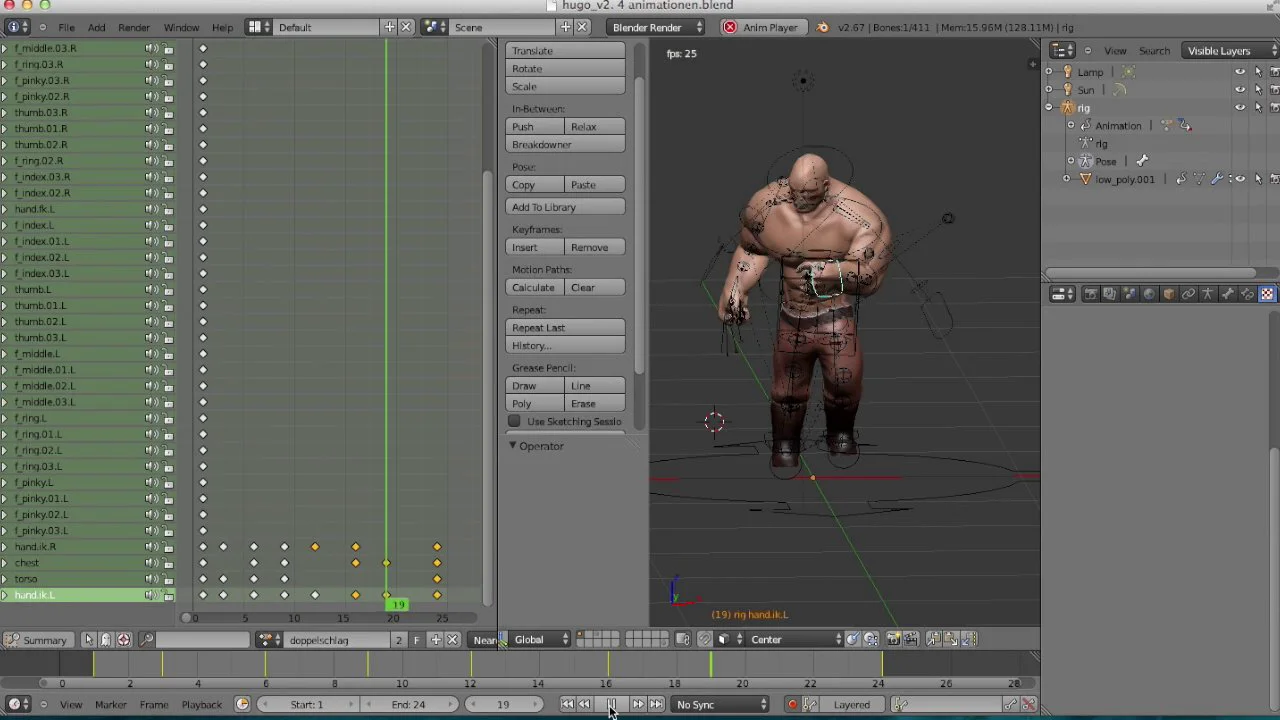1280x720 pixels.
Task: Click the Anim Player stop icon
Action: (x=730, y=27)
